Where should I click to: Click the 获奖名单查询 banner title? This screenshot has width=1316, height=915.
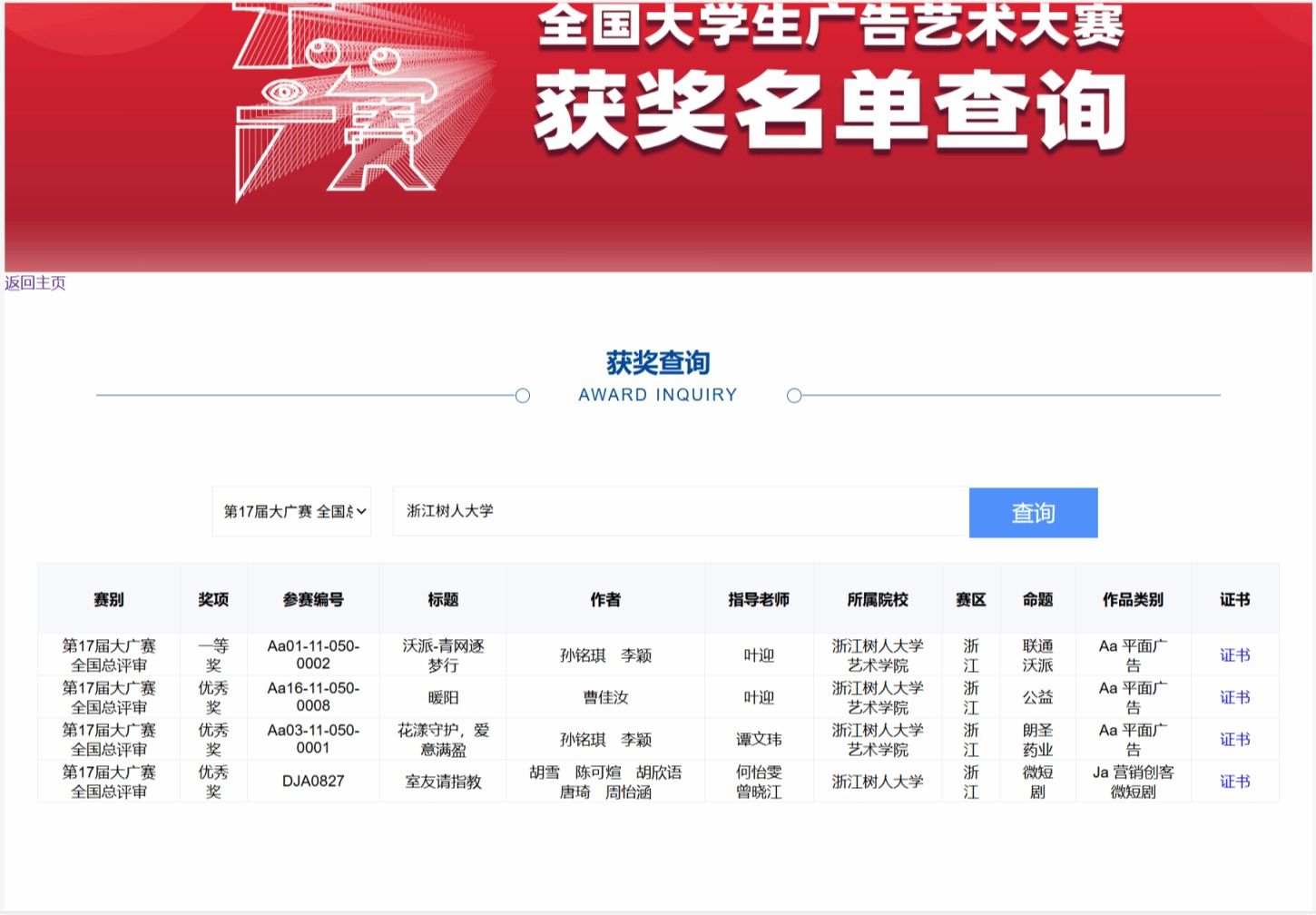[830, 111]
